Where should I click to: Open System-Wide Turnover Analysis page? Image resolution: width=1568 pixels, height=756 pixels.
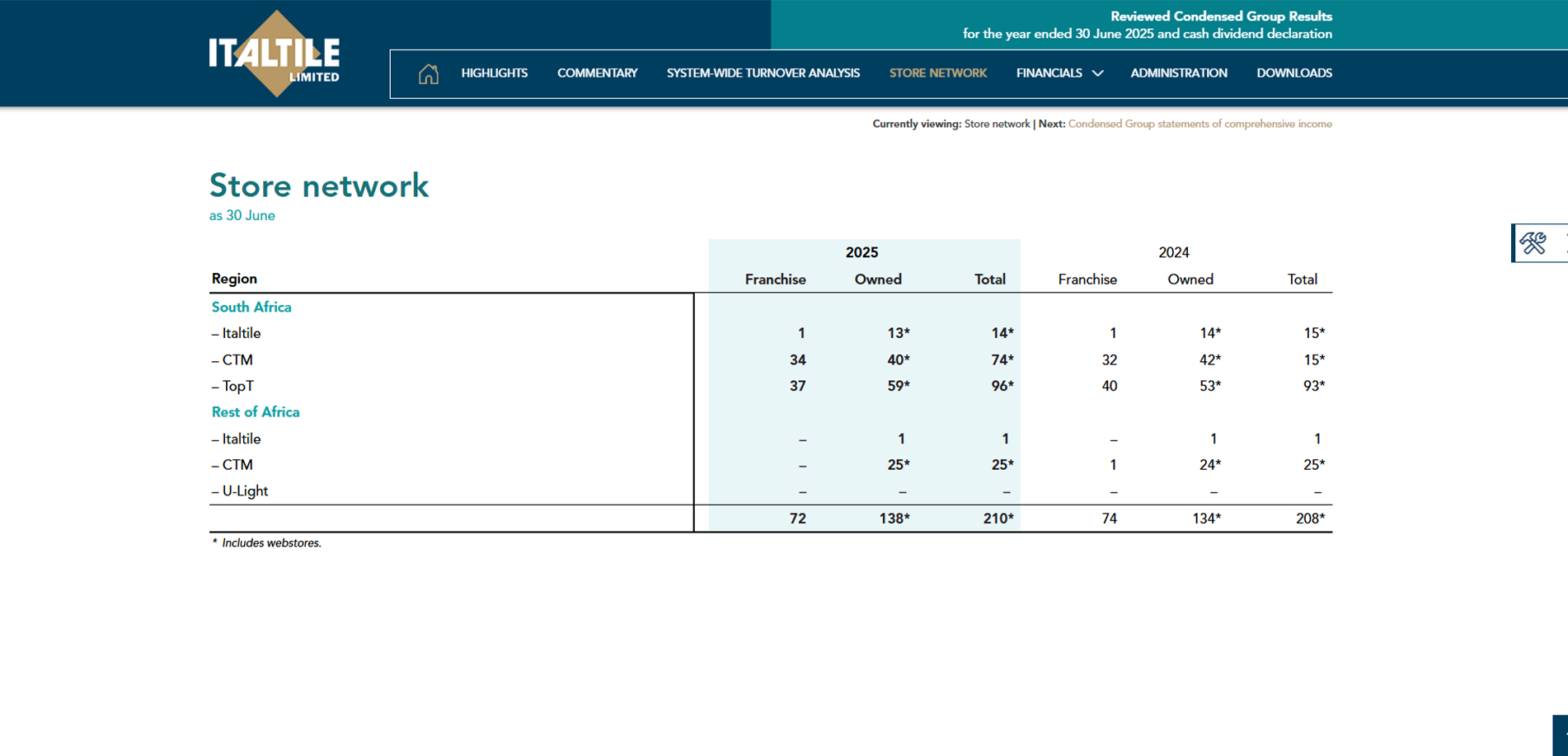763,73
